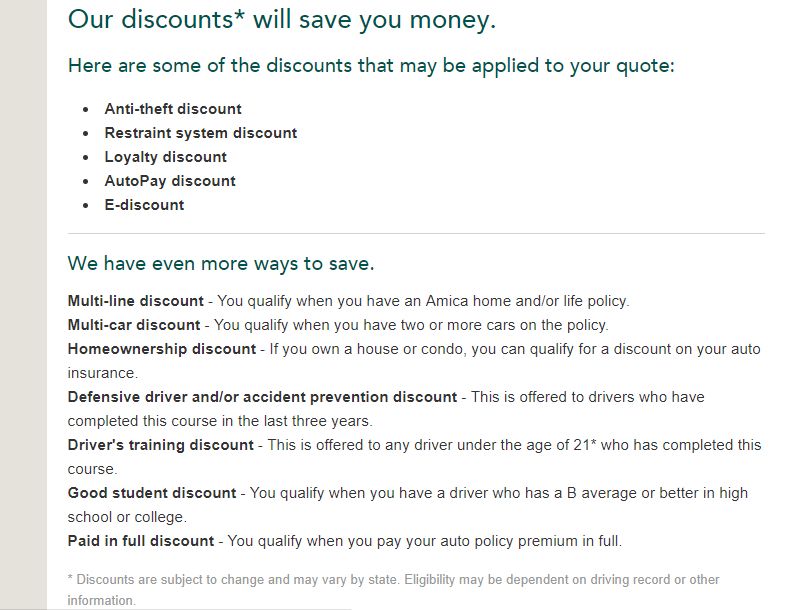Select the 'Here are some of the discounts' subheading
This screenshot has height=610, width=800.
(x=371, y=66)
